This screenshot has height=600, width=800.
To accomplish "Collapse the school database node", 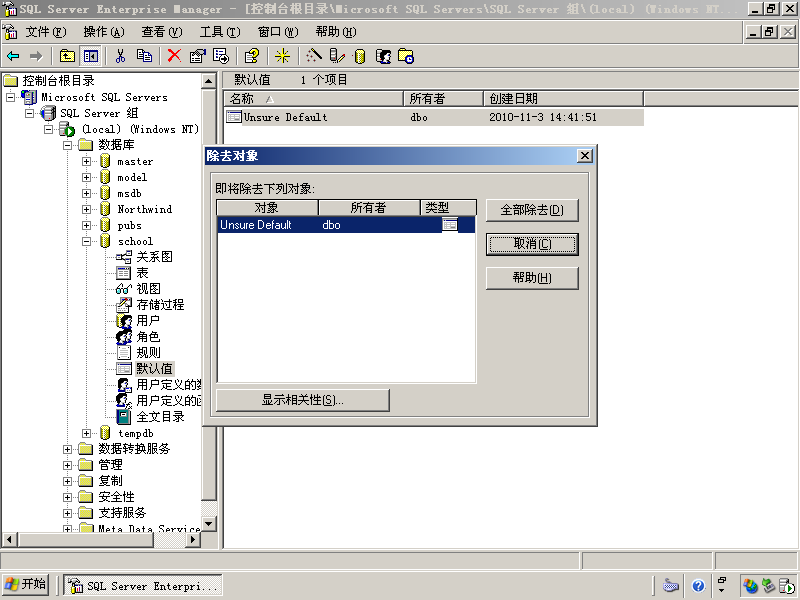I will tap(86, 241).
